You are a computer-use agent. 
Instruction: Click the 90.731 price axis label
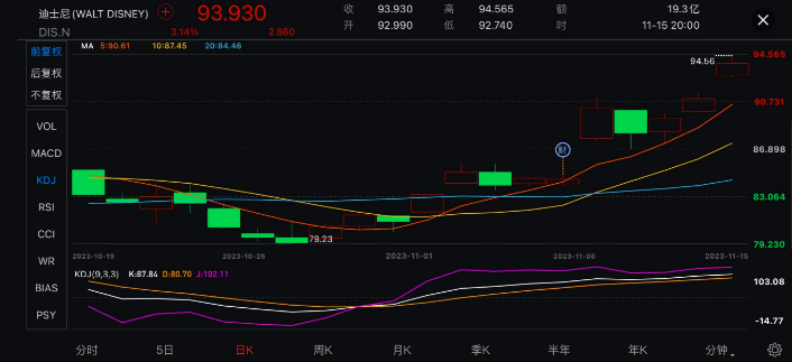point(769,101)
